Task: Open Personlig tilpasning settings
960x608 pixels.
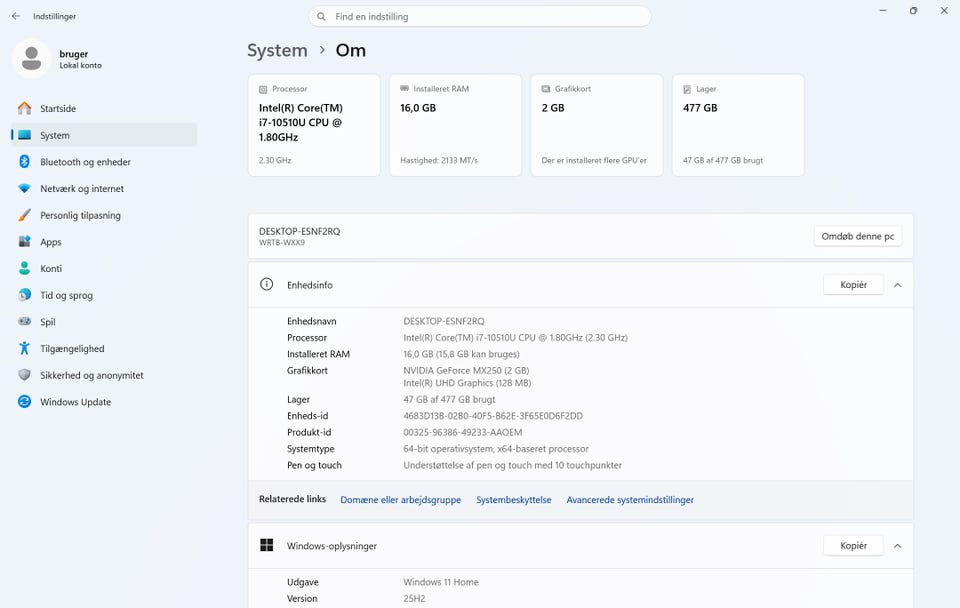Action: [104, 215]
